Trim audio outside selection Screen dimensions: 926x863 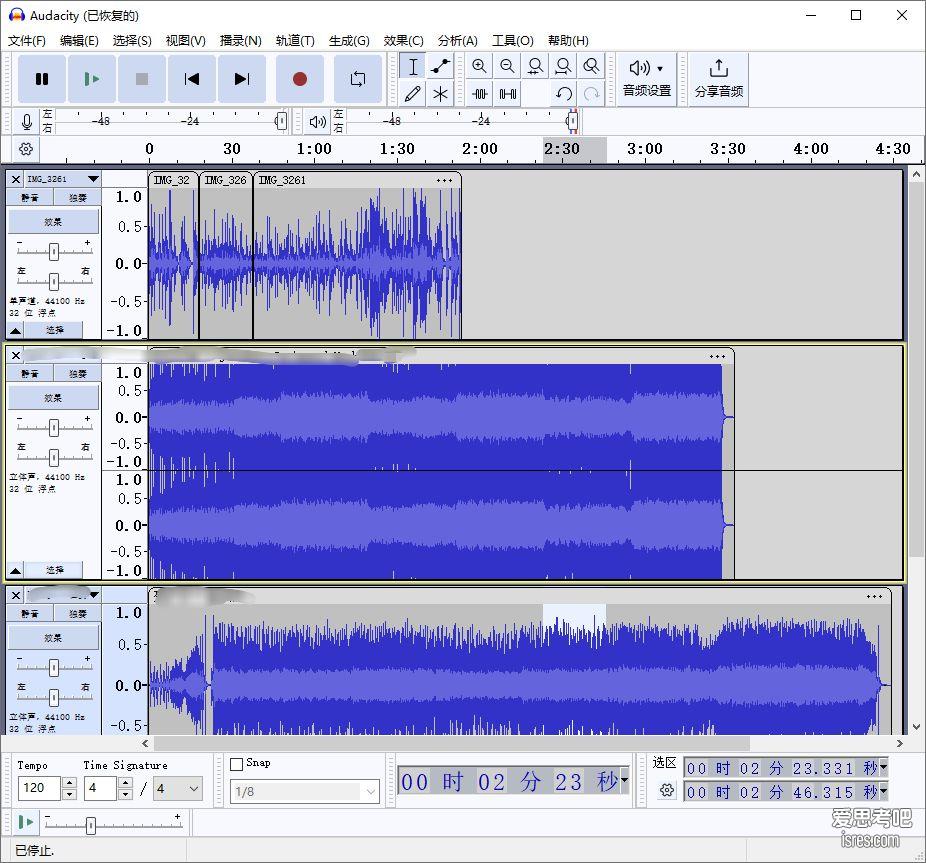coord(479,93)
